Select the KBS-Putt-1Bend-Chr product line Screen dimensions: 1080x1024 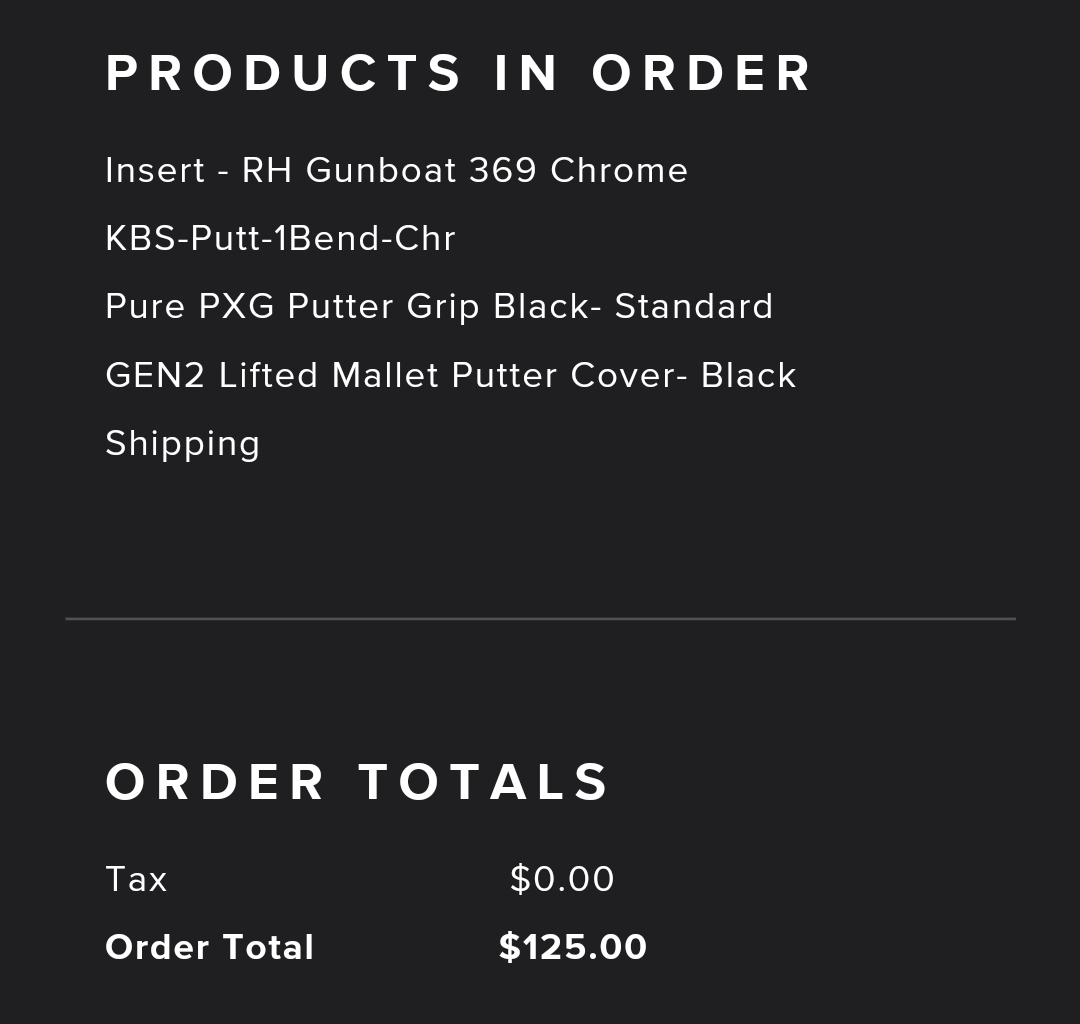(x=280, y=238)
